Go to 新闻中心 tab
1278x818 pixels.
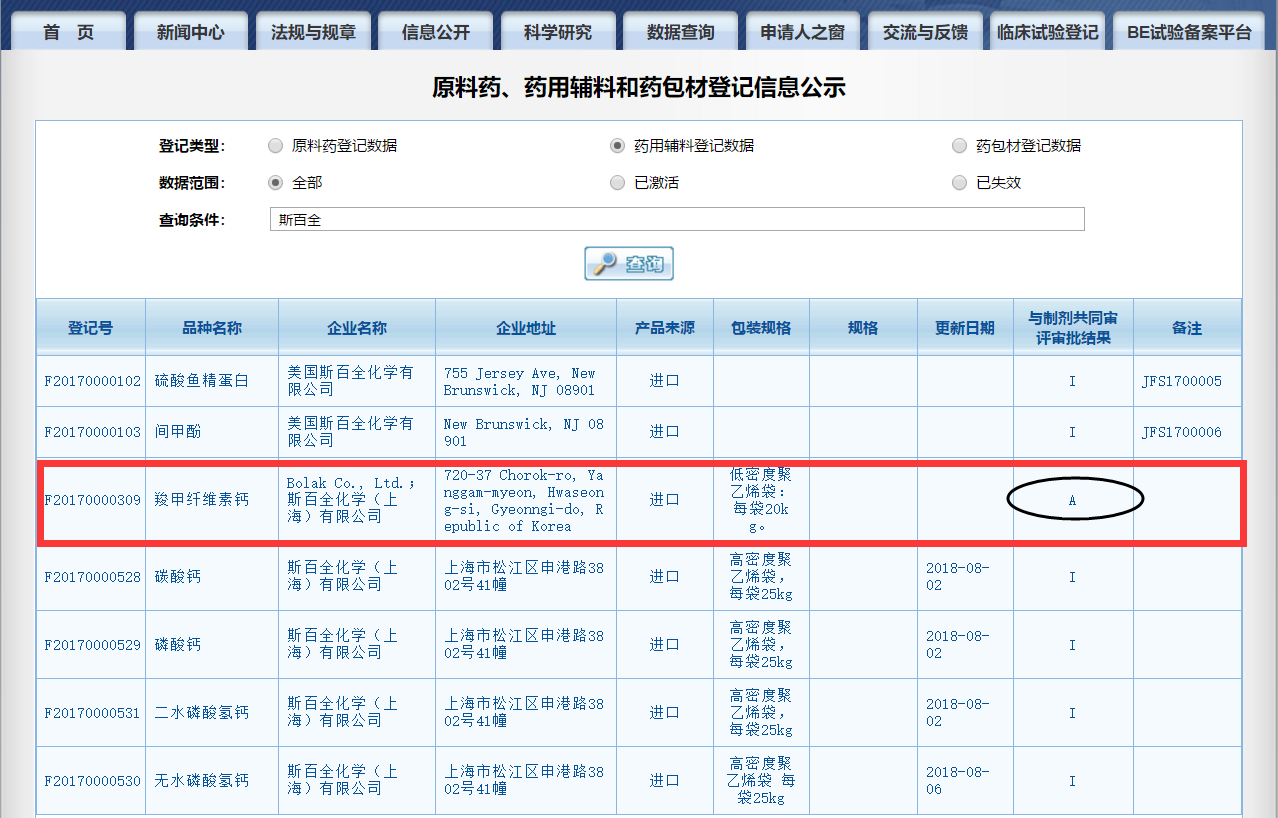[x=190, y=32]
